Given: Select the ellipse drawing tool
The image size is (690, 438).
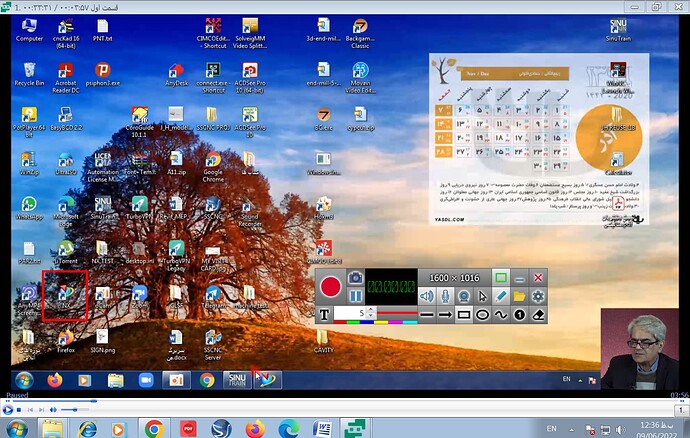Looking at the screenshot, I should point(482,315).
